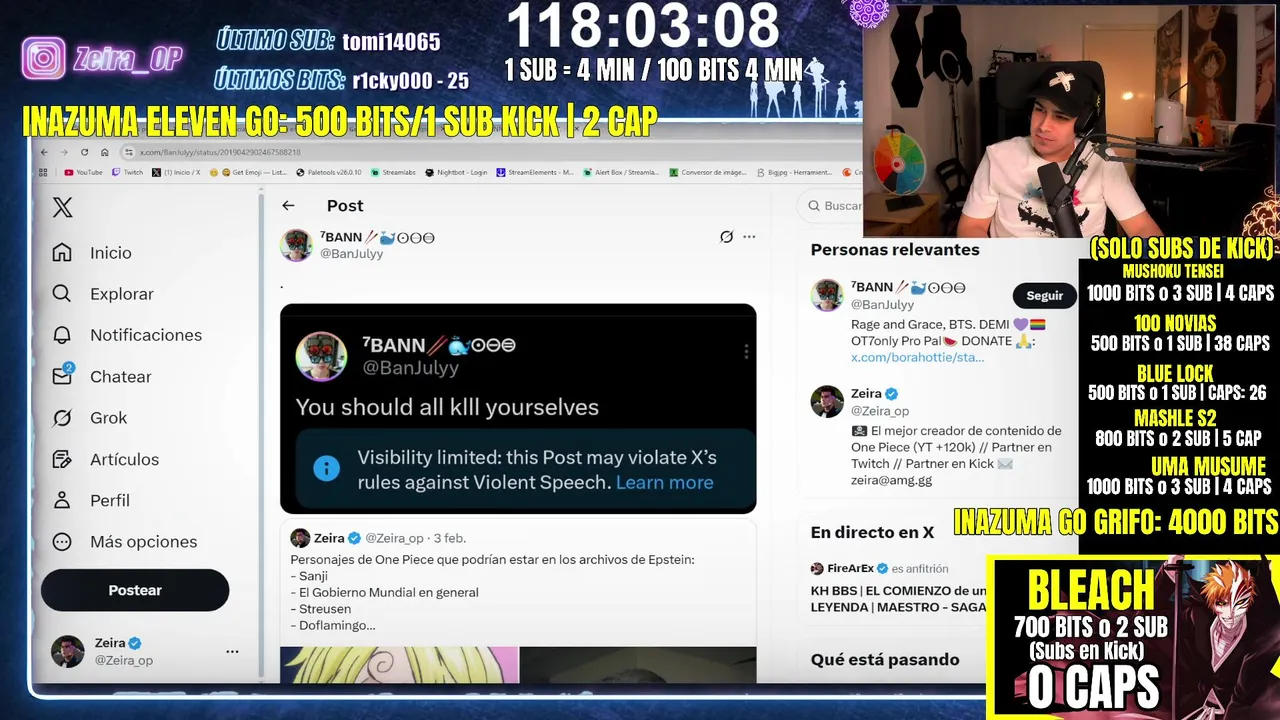The height and width of the screenshot is (720, 1280).
Task: Open the Zeira account switcher at the sidebar bottom
Action: pyautogui.click(x=145, y=651)
